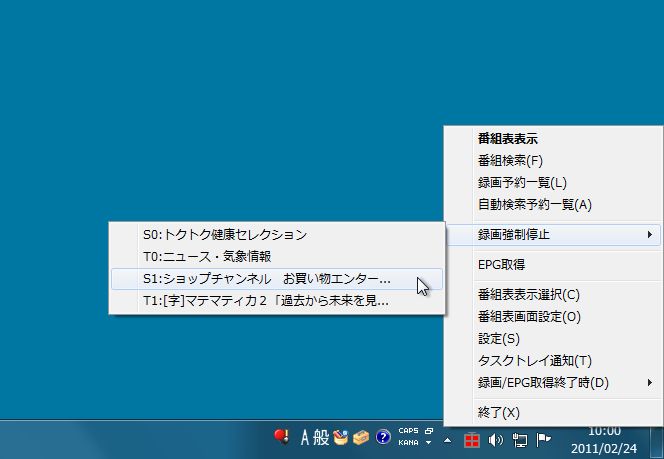Stop recording S1:ショップチャンネル entry
The width and height of the screenshot is (664, 459).
(x=277, y=279)
